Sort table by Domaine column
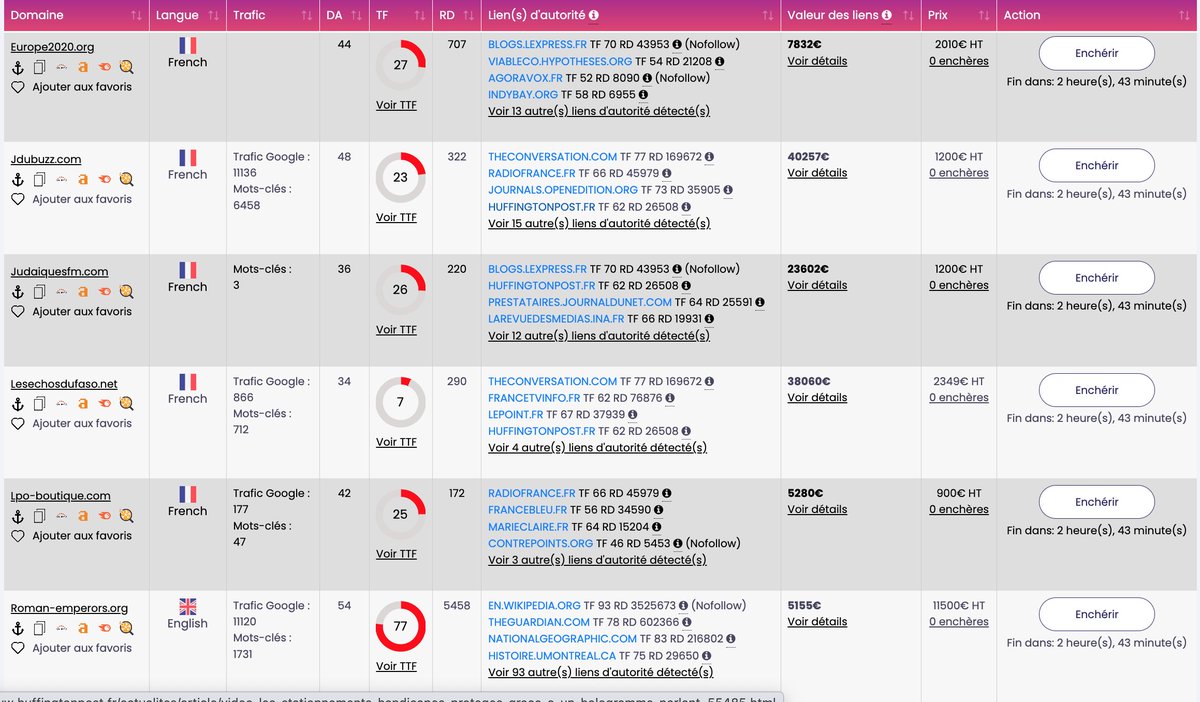 click(x=136, y=15)
